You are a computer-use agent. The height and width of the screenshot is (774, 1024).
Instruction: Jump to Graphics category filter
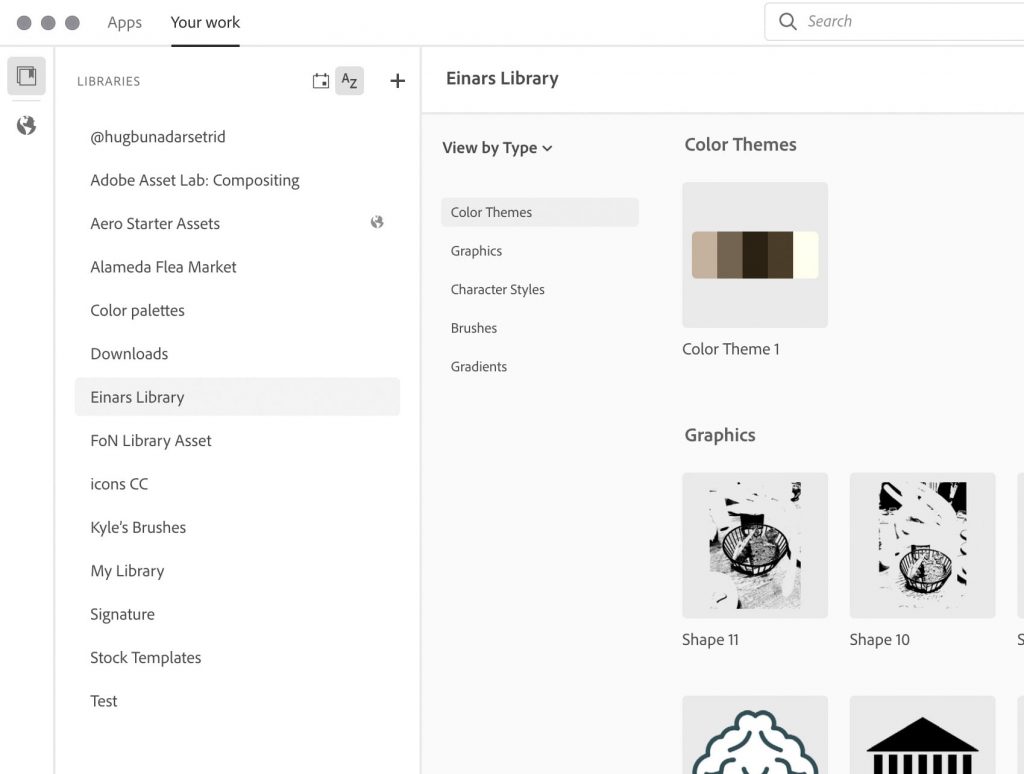(x=476, y=251)
